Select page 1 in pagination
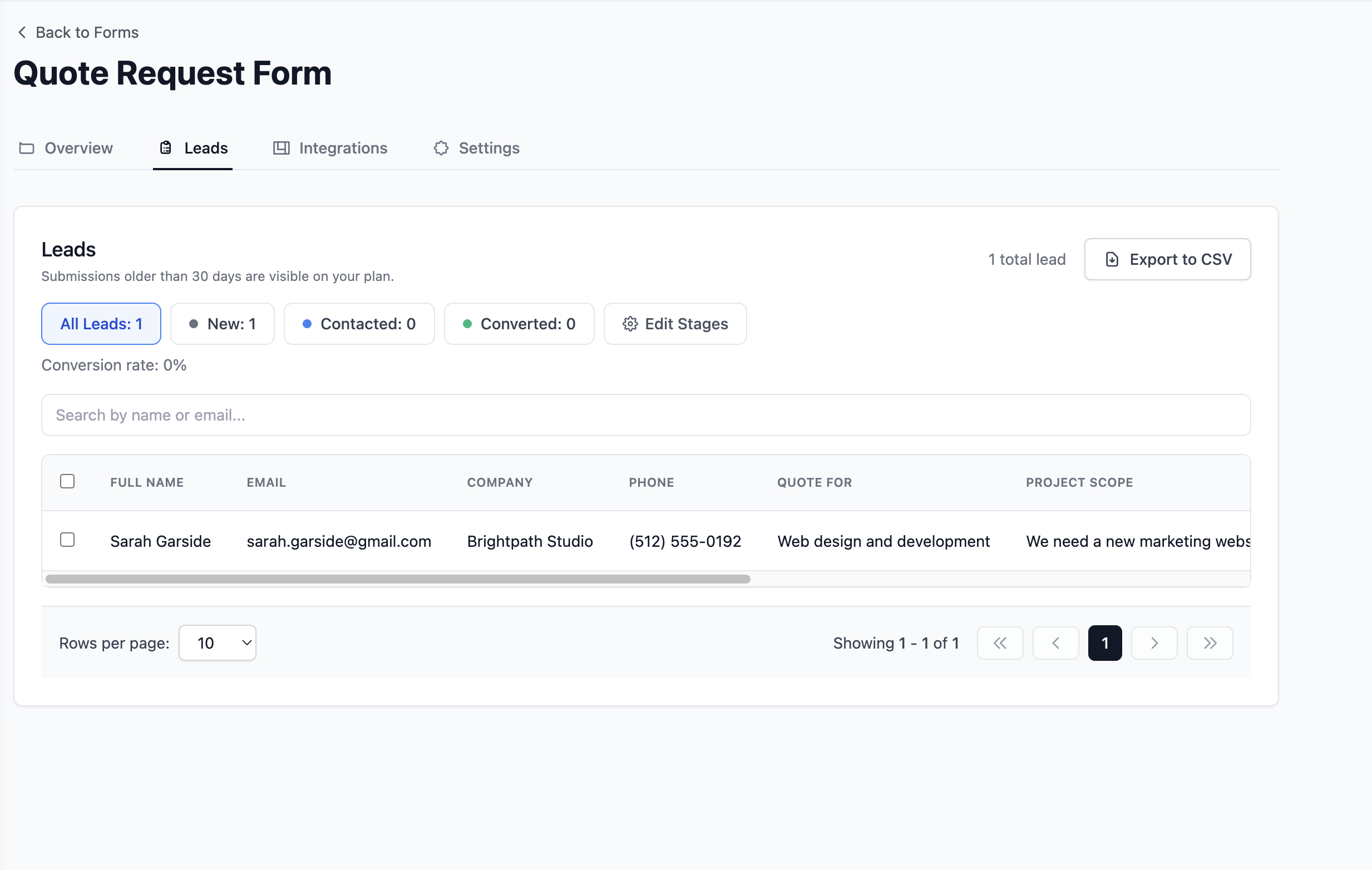 [1105, 643]
